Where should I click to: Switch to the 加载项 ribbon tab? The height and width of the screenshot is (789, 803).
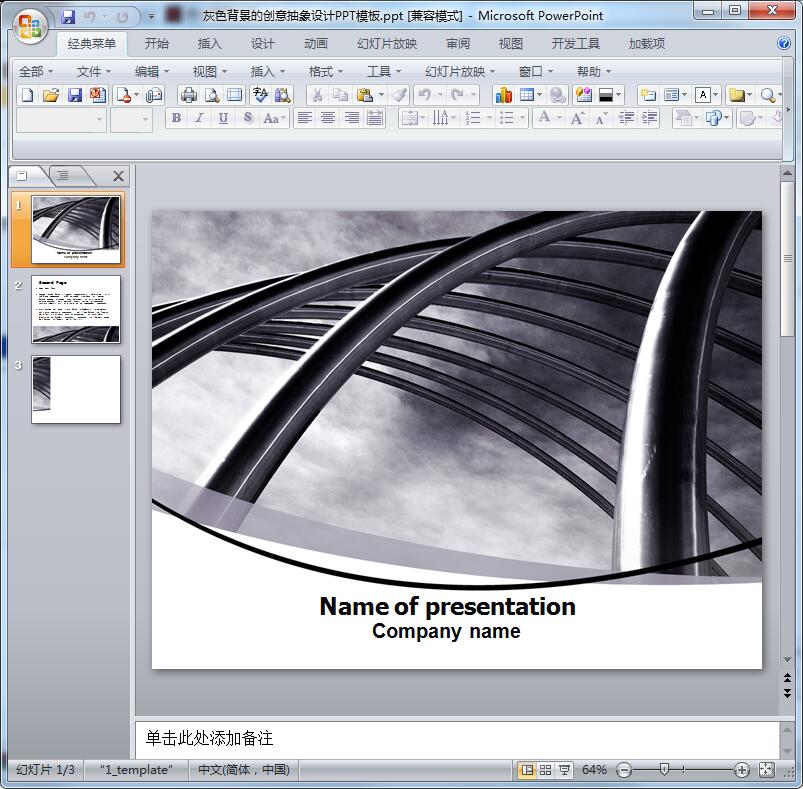(x=647, y=44)
